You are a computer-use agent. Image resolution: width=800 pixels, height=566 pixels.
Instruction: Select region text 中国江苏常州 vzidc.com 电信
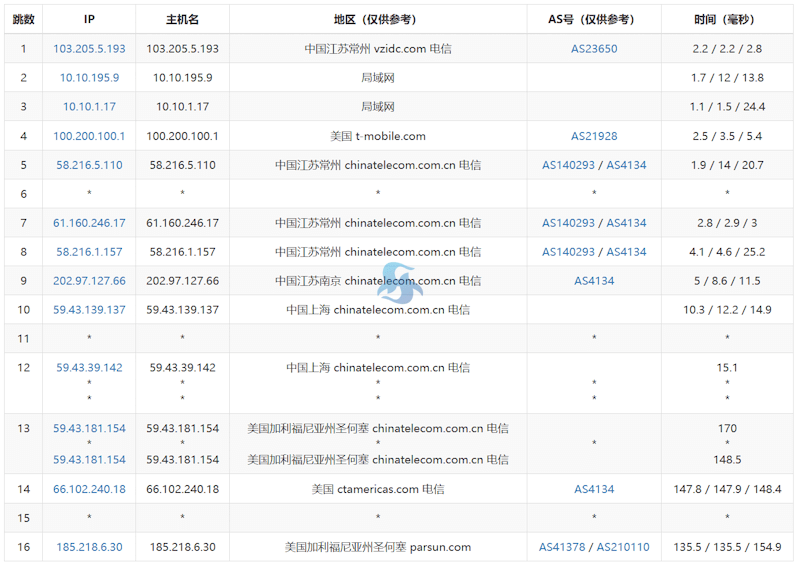click(378, 49)
